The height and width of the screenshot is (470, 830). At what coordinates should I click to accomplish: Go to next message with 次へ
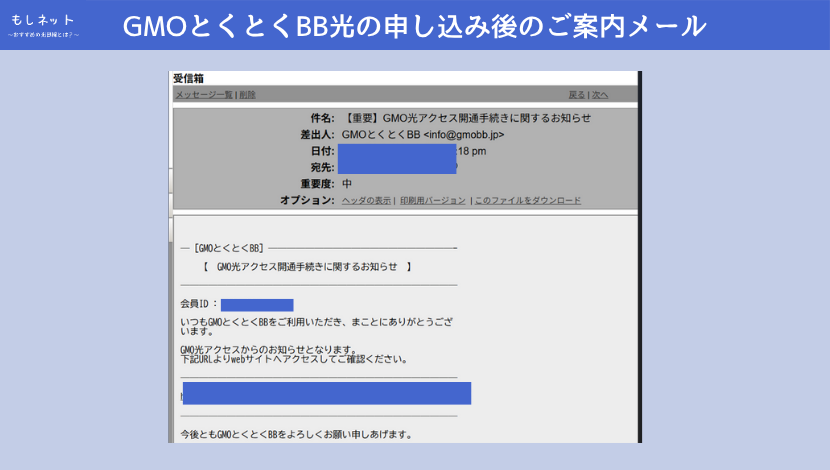point(600,95)
